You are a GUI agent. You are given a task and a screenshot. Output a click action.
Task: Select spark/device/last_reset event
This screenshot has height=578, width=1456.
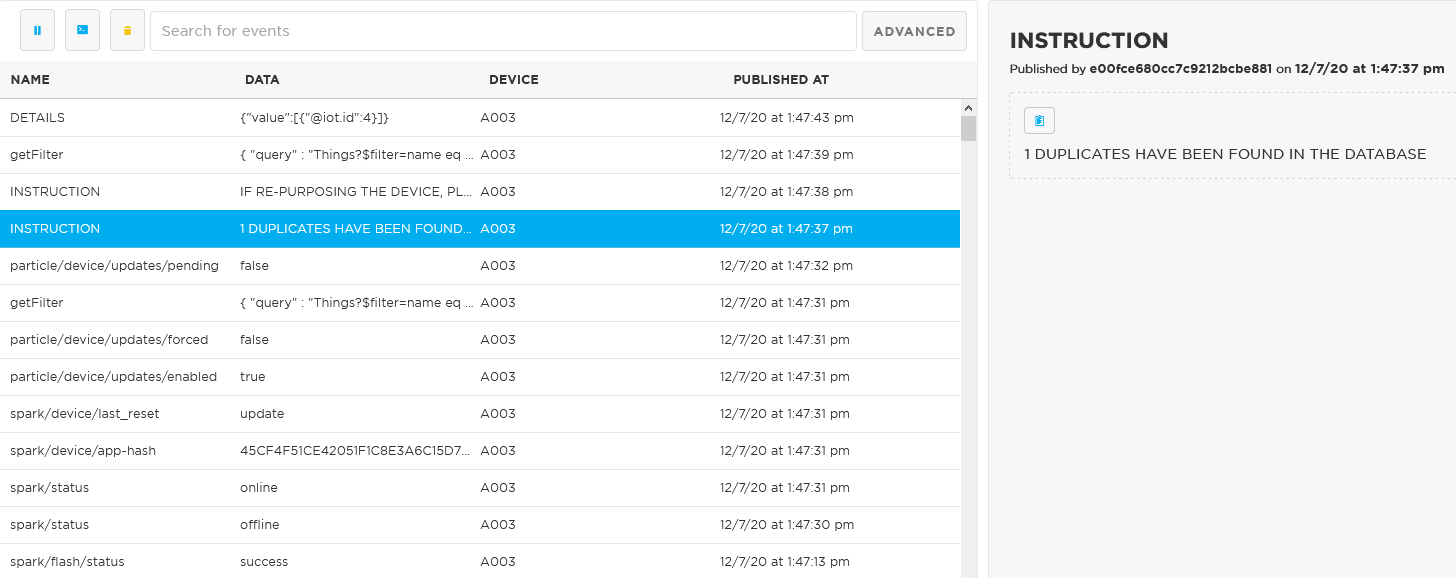coord(480,414)
